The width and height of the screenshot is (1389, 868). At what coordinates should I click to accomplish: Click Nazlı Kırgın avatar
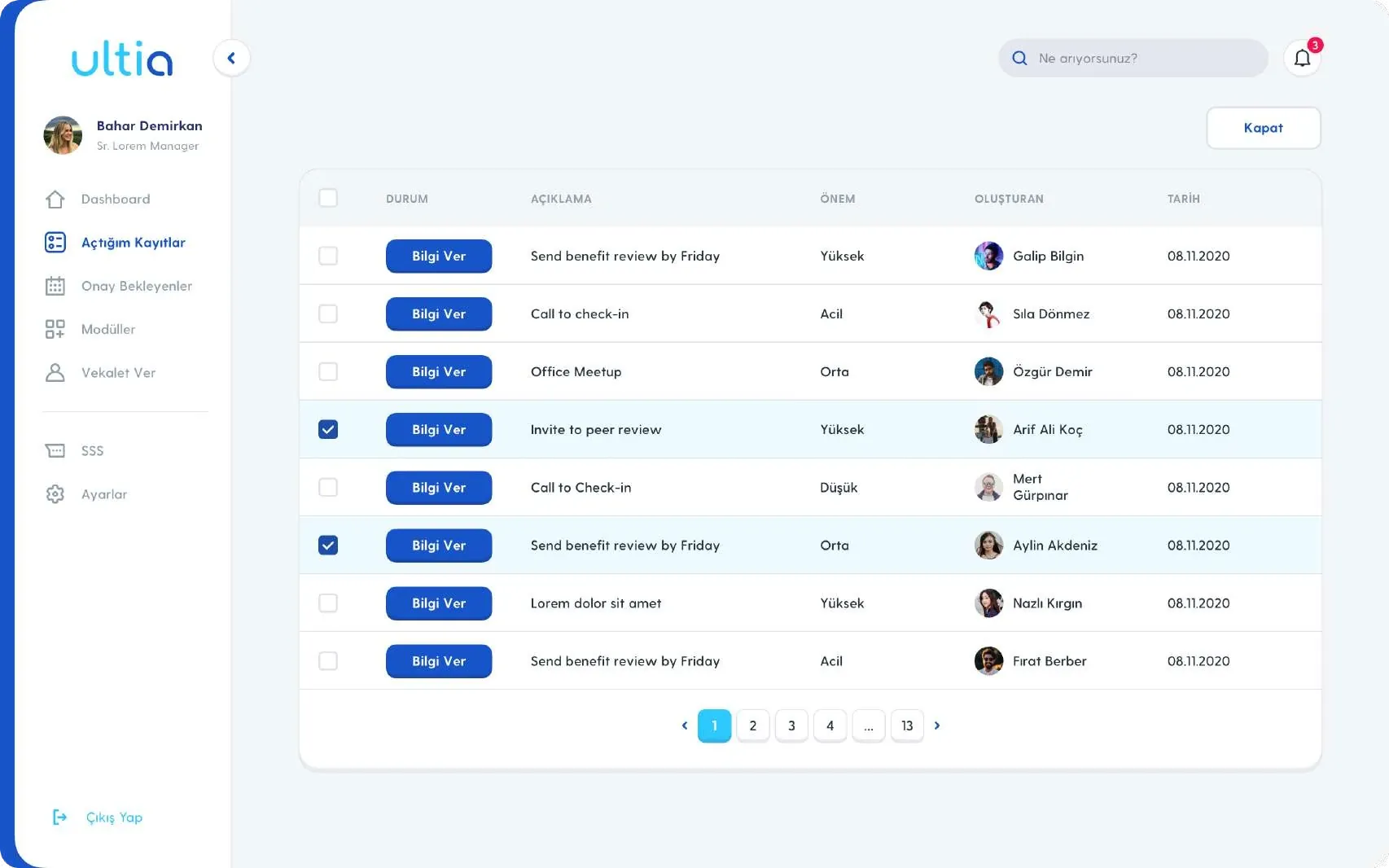[x=988, y=603]
